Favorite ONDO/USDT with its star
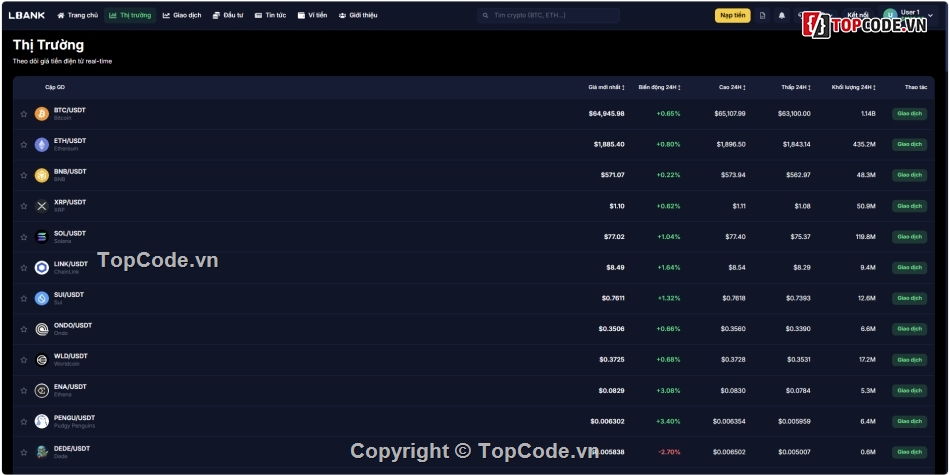 (x=24, y=329)
